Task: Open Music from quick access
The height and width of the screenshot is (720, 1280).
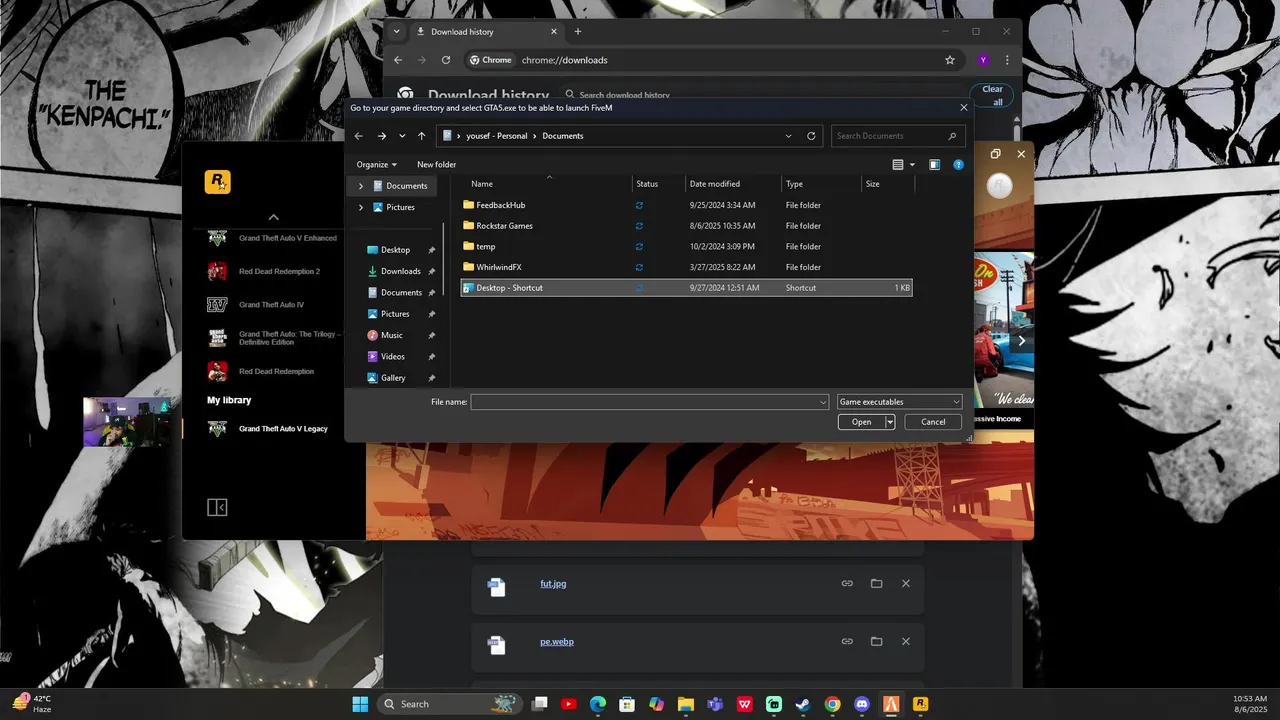Action: 391,335
